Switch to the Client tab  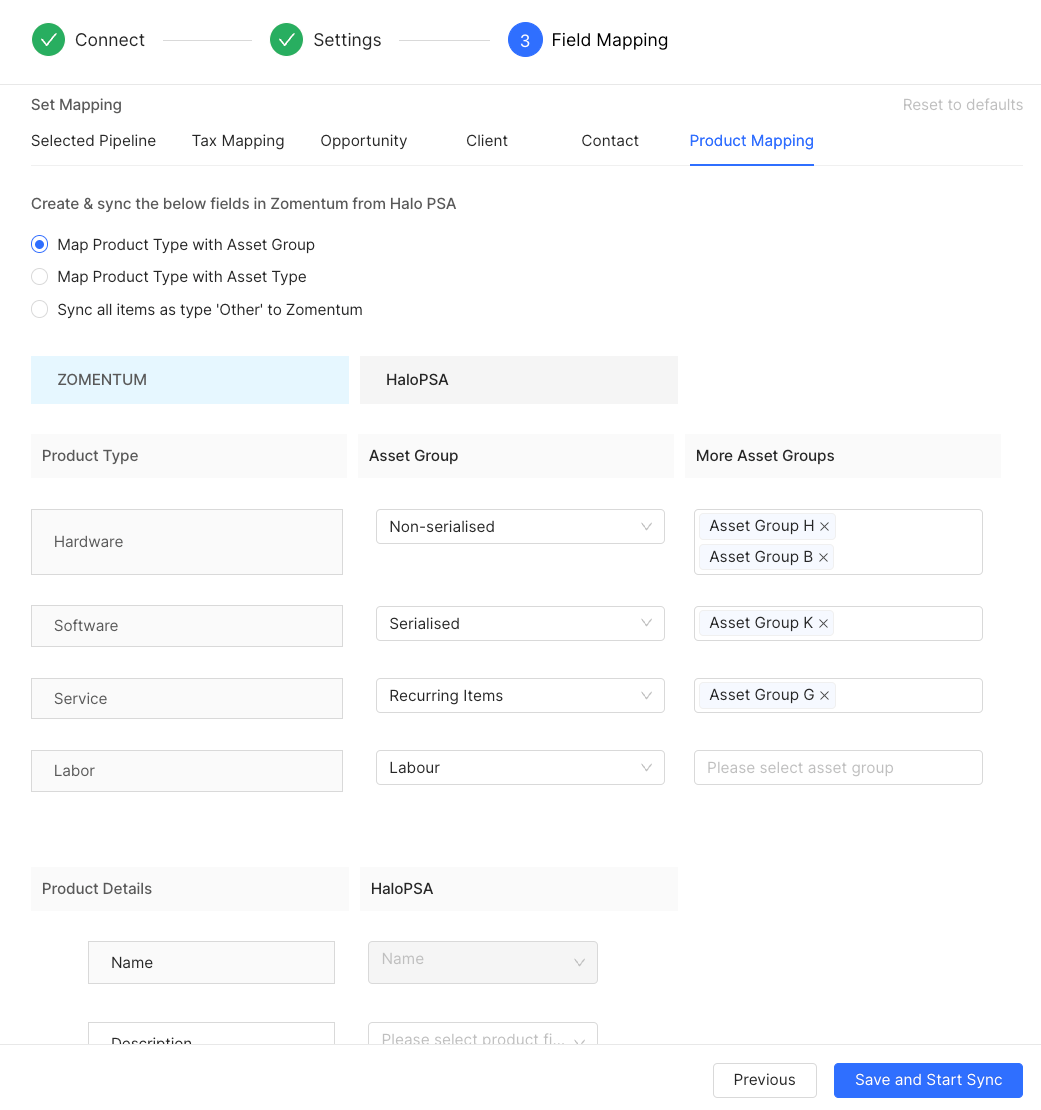487,141
